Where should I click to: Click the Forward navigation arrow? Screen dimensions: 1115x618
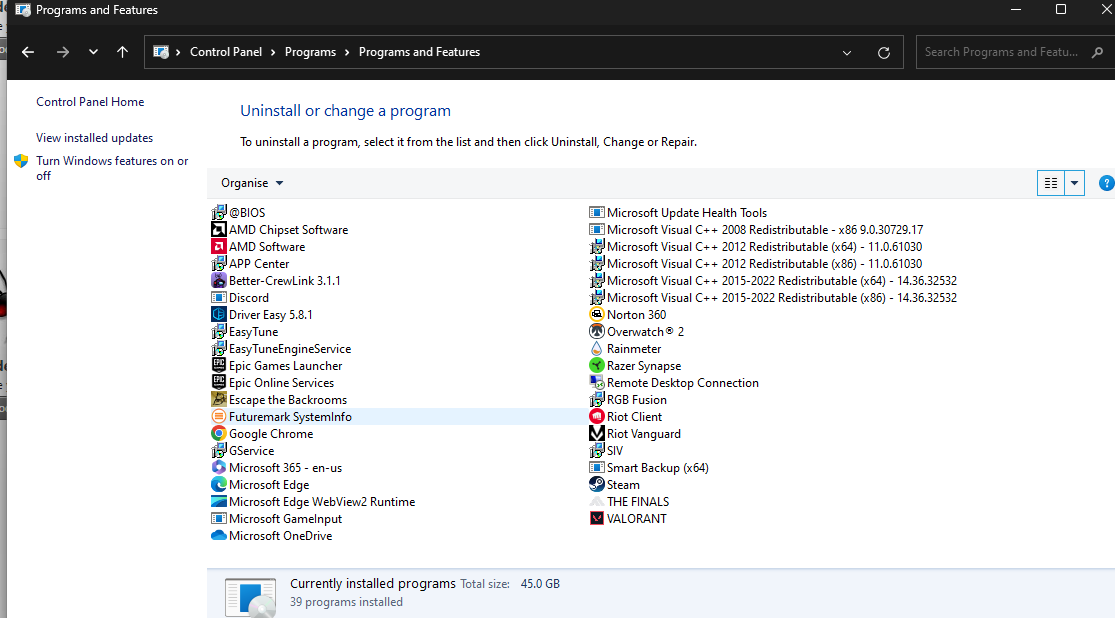(63, 52)
